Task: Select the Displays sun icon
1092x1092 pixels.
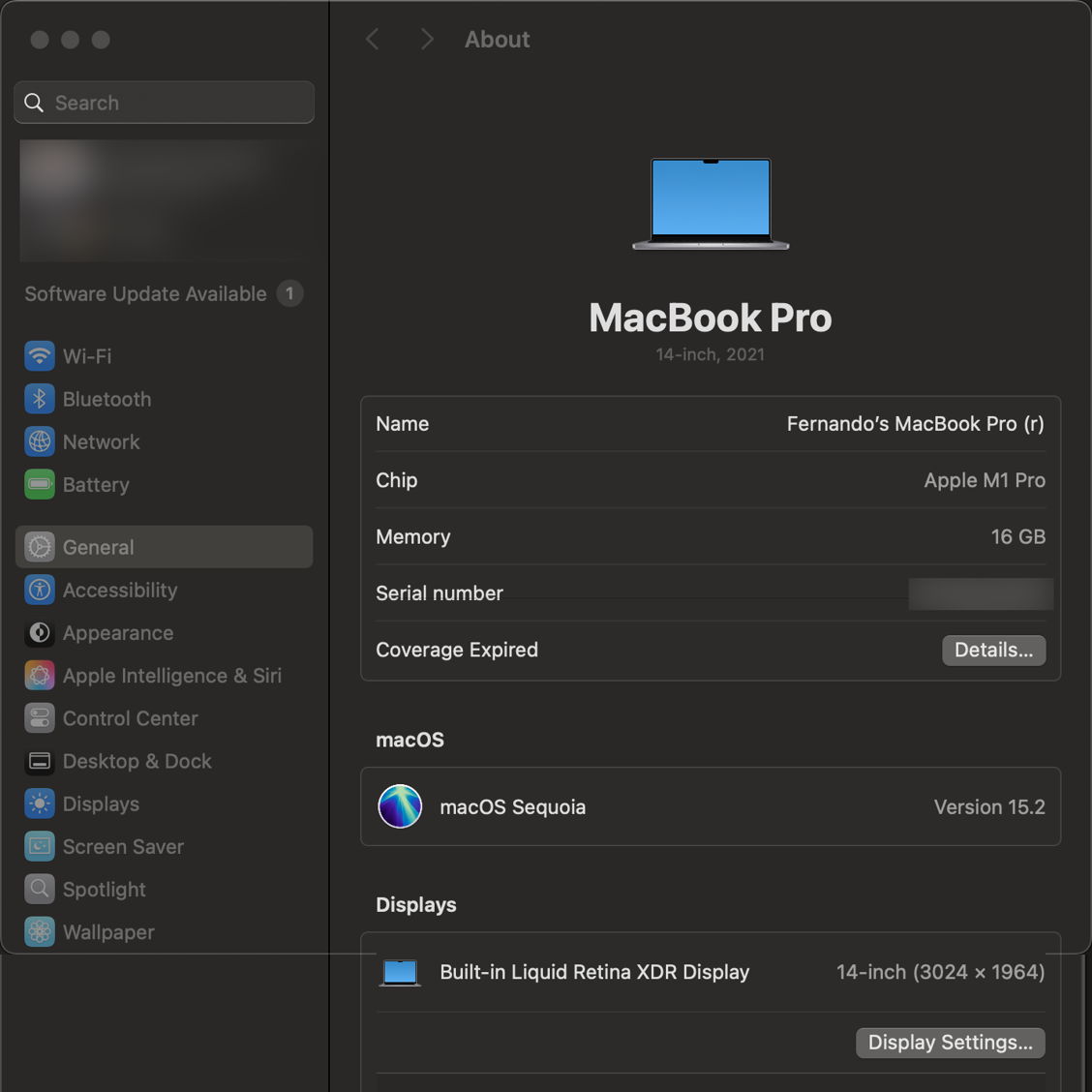Action: 40,804
